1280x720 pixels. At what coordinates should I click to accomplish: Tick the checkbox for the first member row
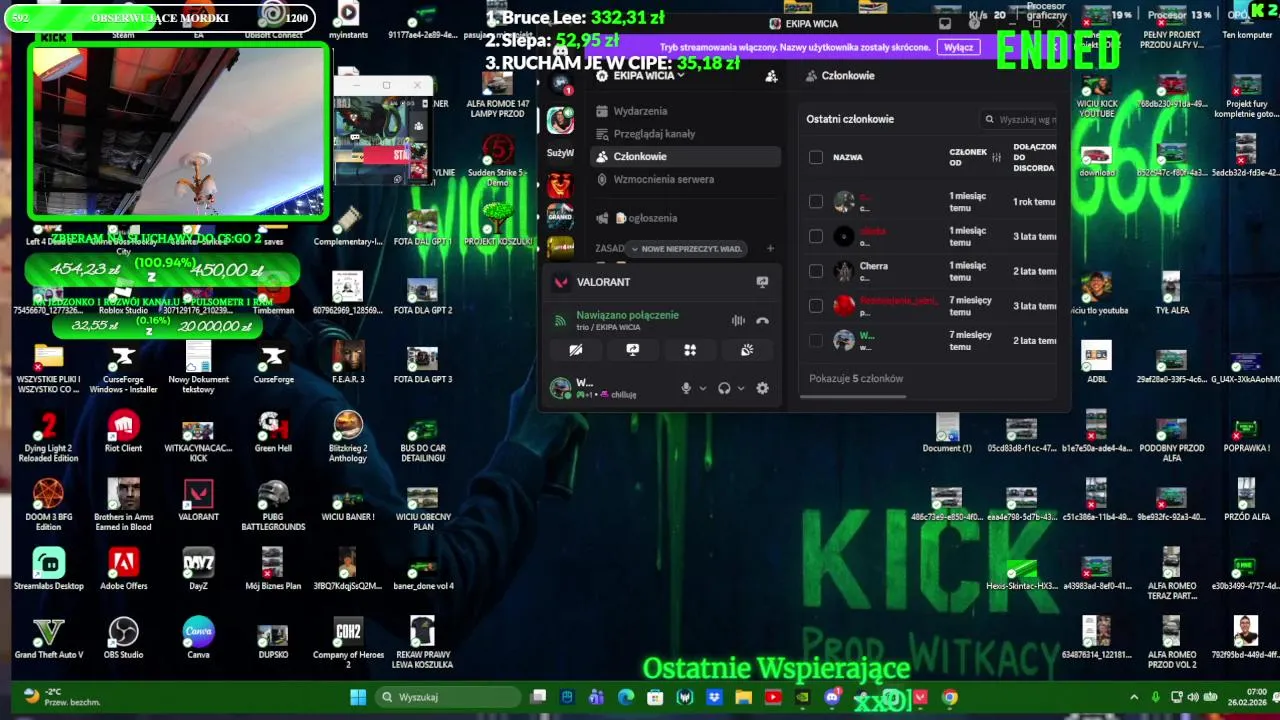816,202
